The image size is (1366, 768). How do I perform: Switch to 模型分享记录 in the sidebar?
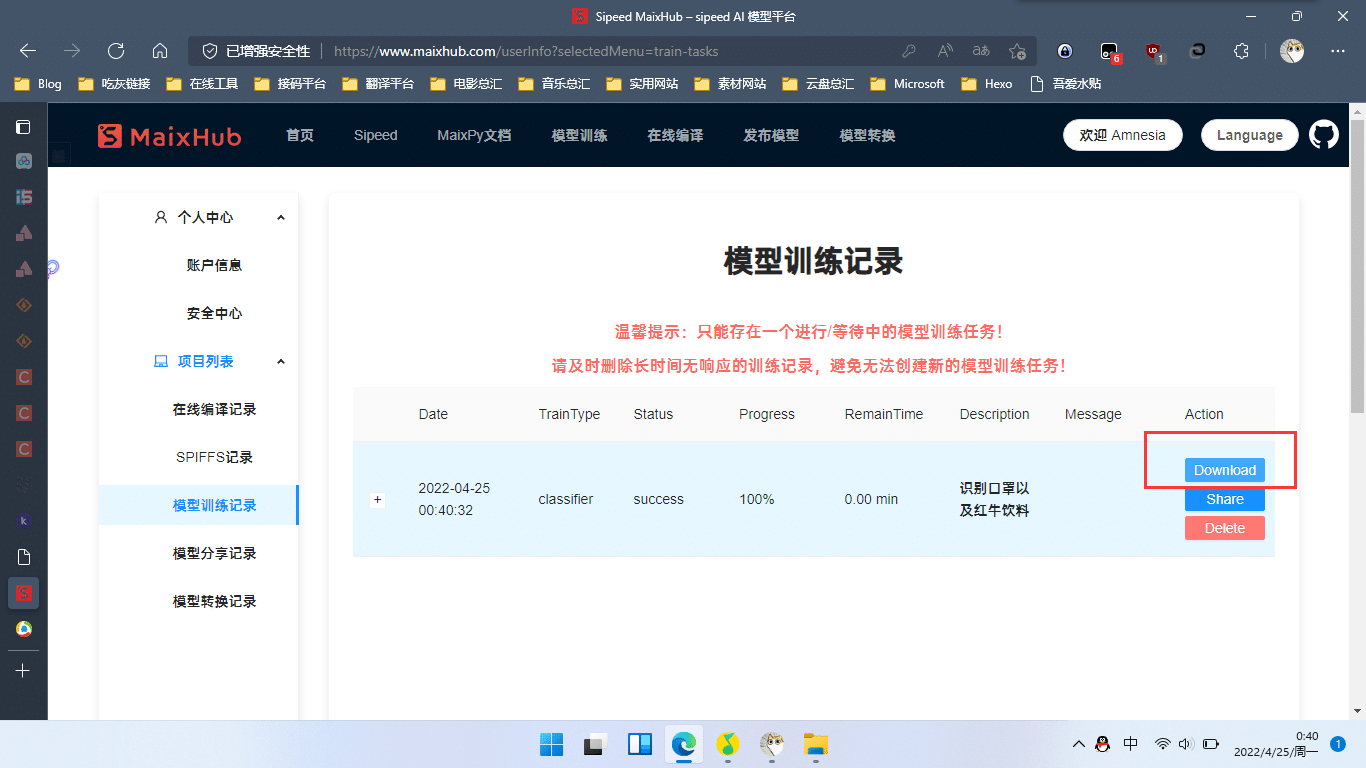click(x=213, y=552)
